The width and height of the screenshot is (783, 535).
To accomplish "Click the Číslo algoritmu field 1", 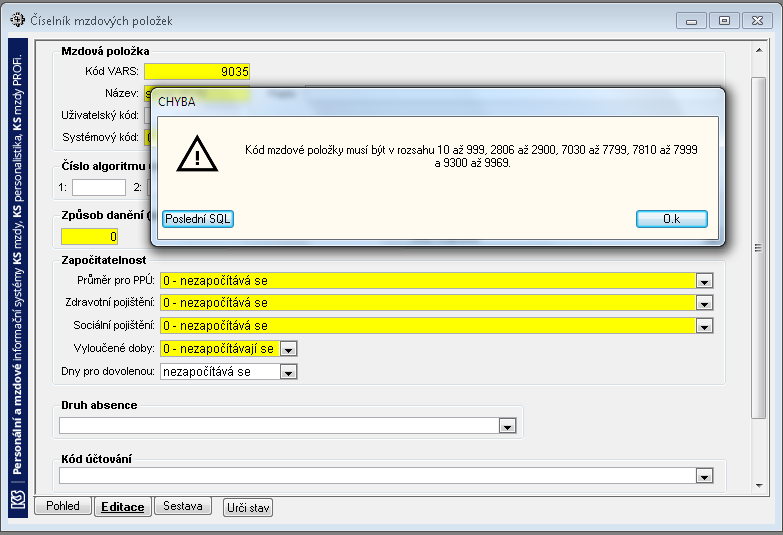I will (x=99, y=188).
